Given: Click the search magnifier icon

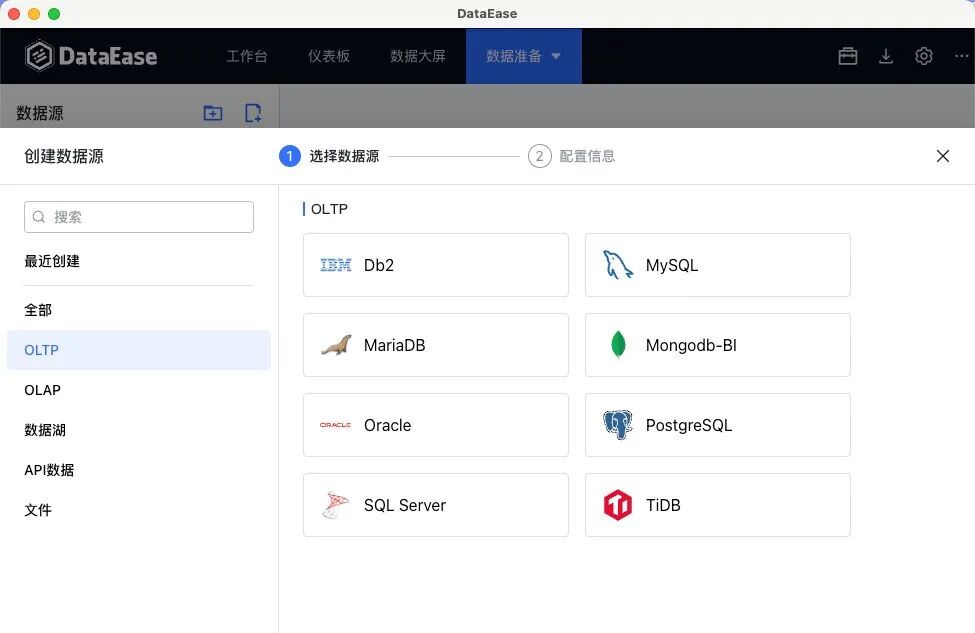Looking at the screenshot, I should click(x=39, y=217).
